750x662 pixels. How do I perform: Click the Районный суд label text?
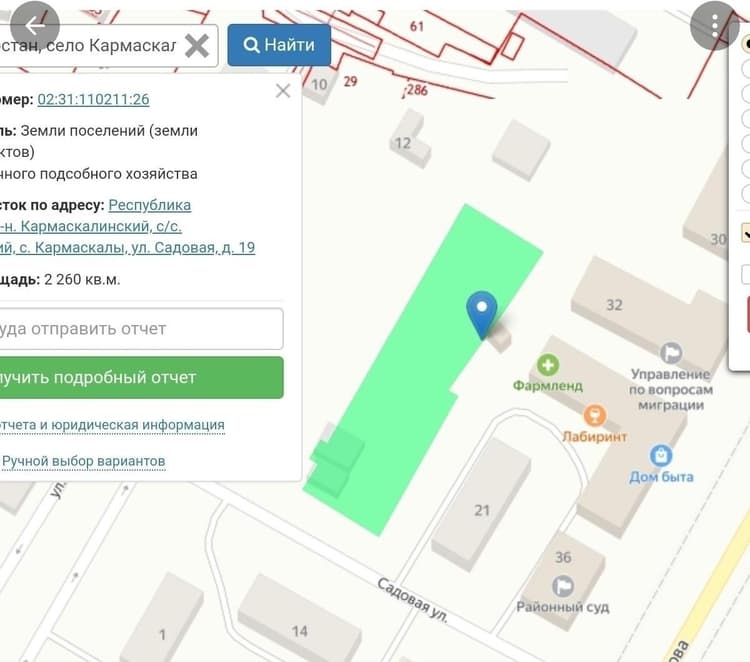coord(562,607)
